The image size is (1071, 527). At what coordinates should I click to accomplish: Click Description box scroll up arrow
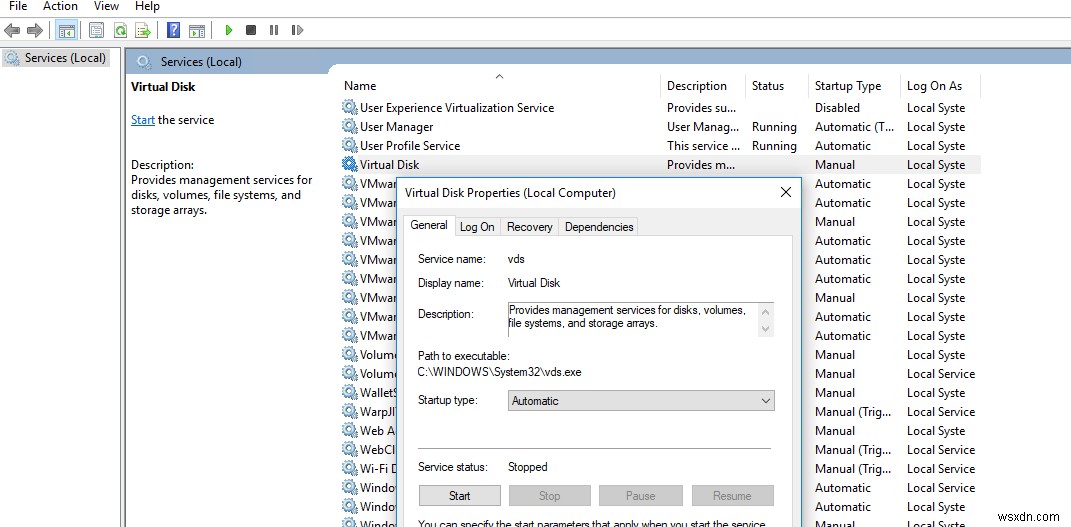pyautogui.click(x=766, y=312)
